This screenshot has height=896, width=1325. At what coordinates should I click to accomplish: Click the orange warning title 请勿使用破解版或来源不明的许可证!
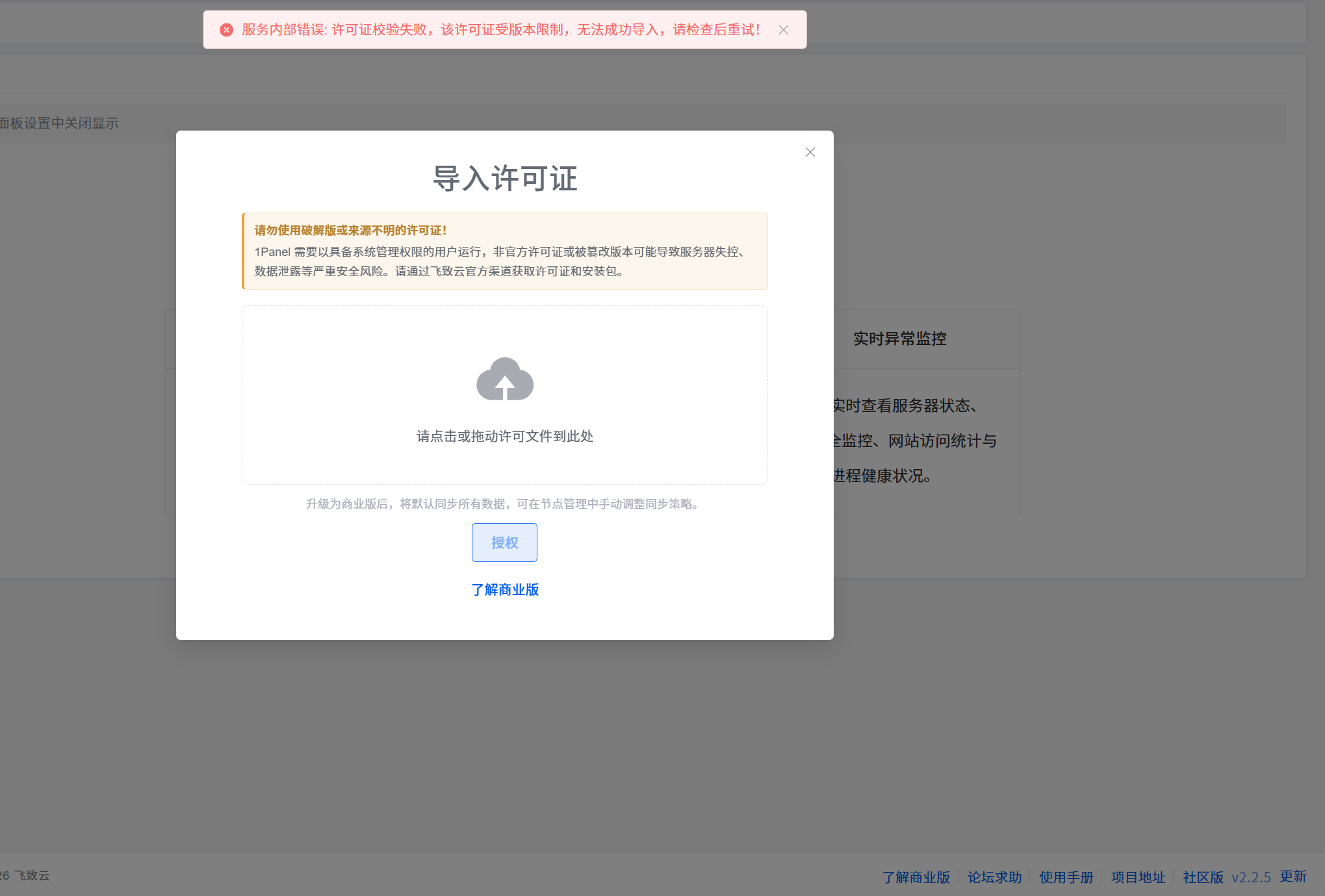click(x=350, y=231)
